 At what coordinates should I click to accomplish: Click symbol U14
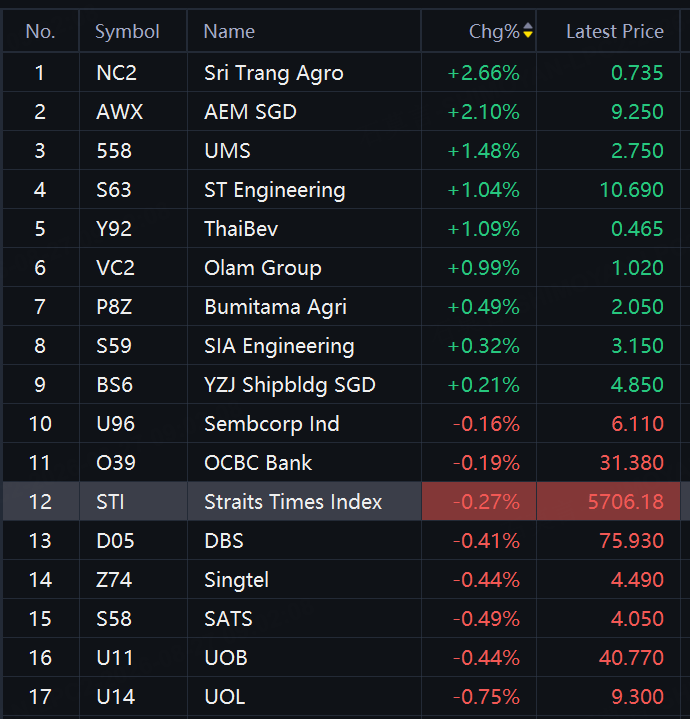point(116,697)
